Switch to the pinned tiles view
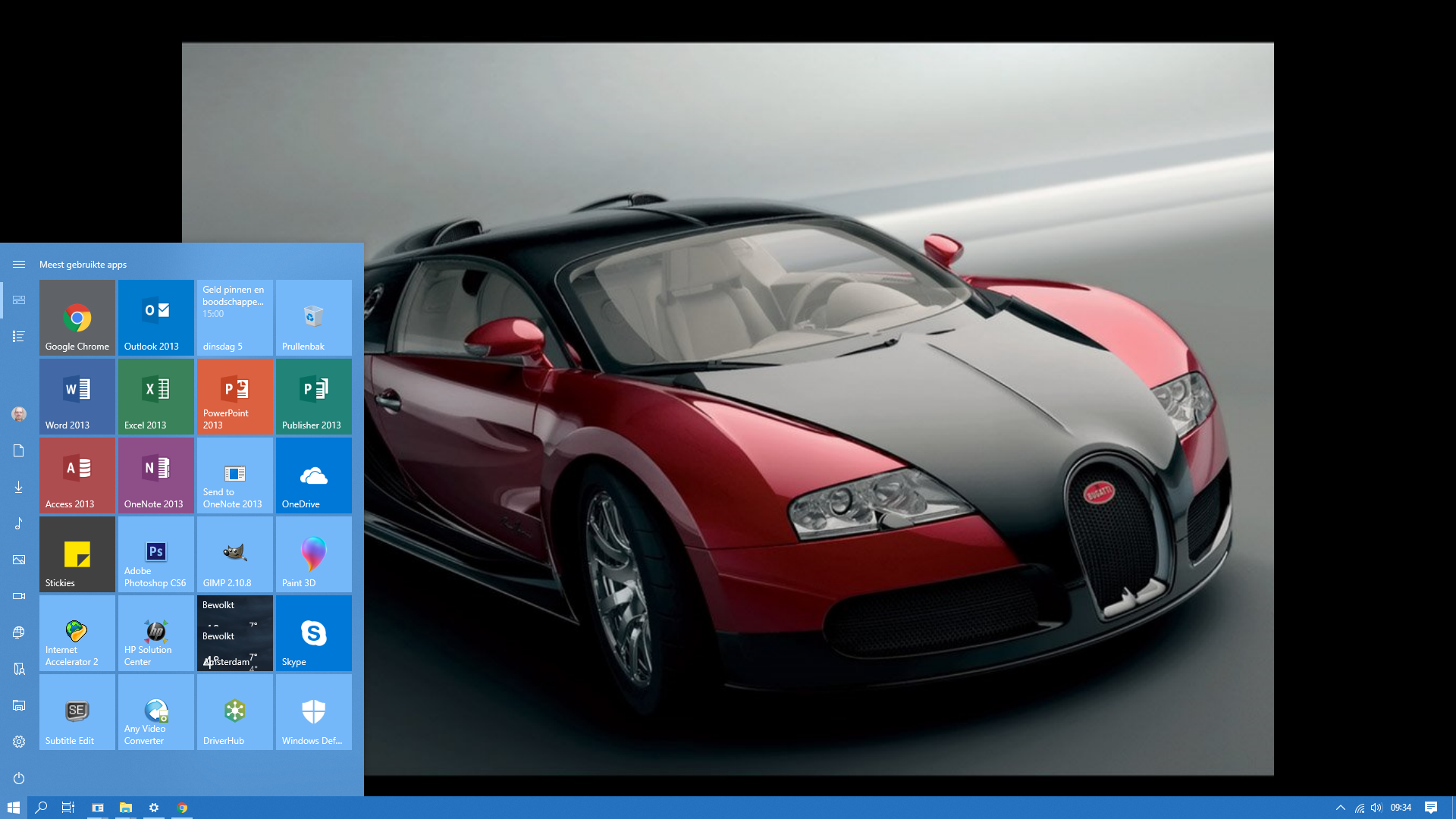The image size is (1456, 819). (19, 300)
